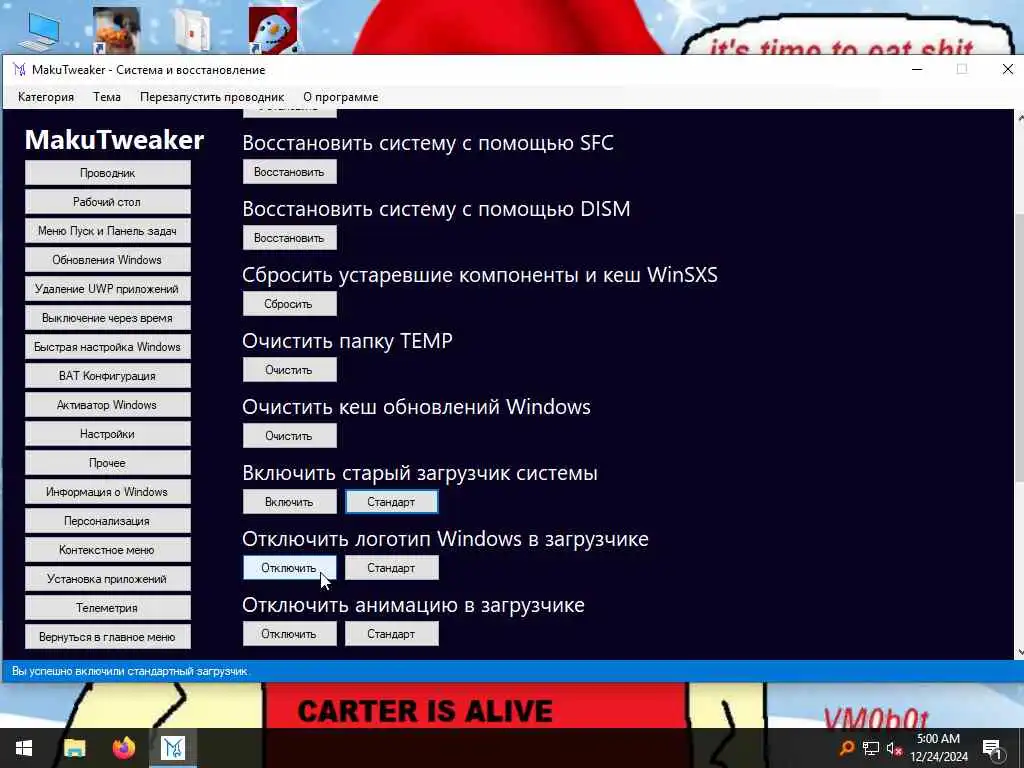
Task: Click Отключить for Windows logo in bootloader
Action: 289,568
